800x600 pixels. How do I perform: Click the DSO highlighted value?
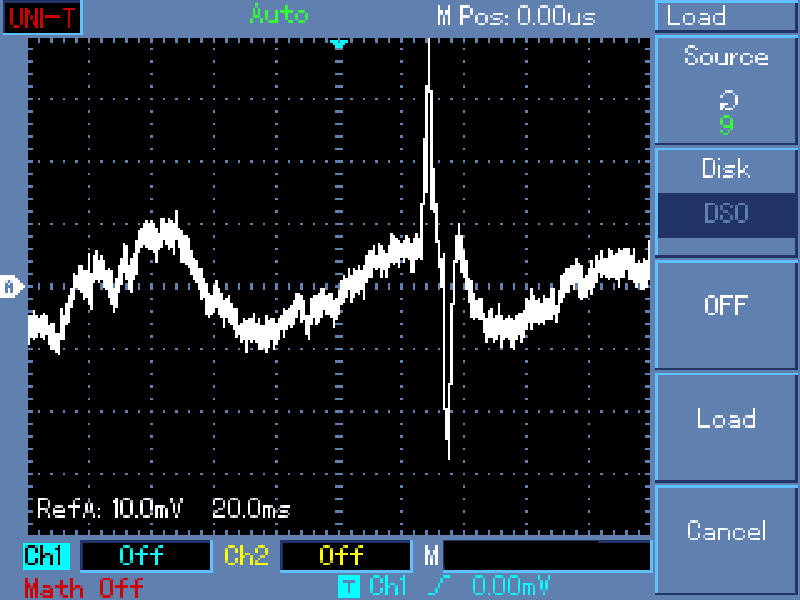(x=726, y=215)
